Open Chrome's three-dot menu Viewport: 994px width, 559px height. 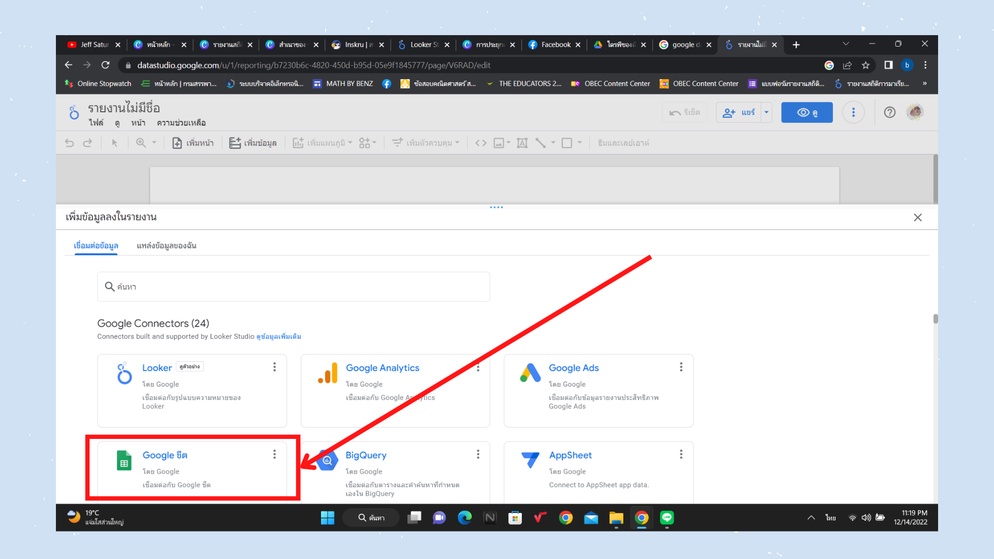(925, 65)
